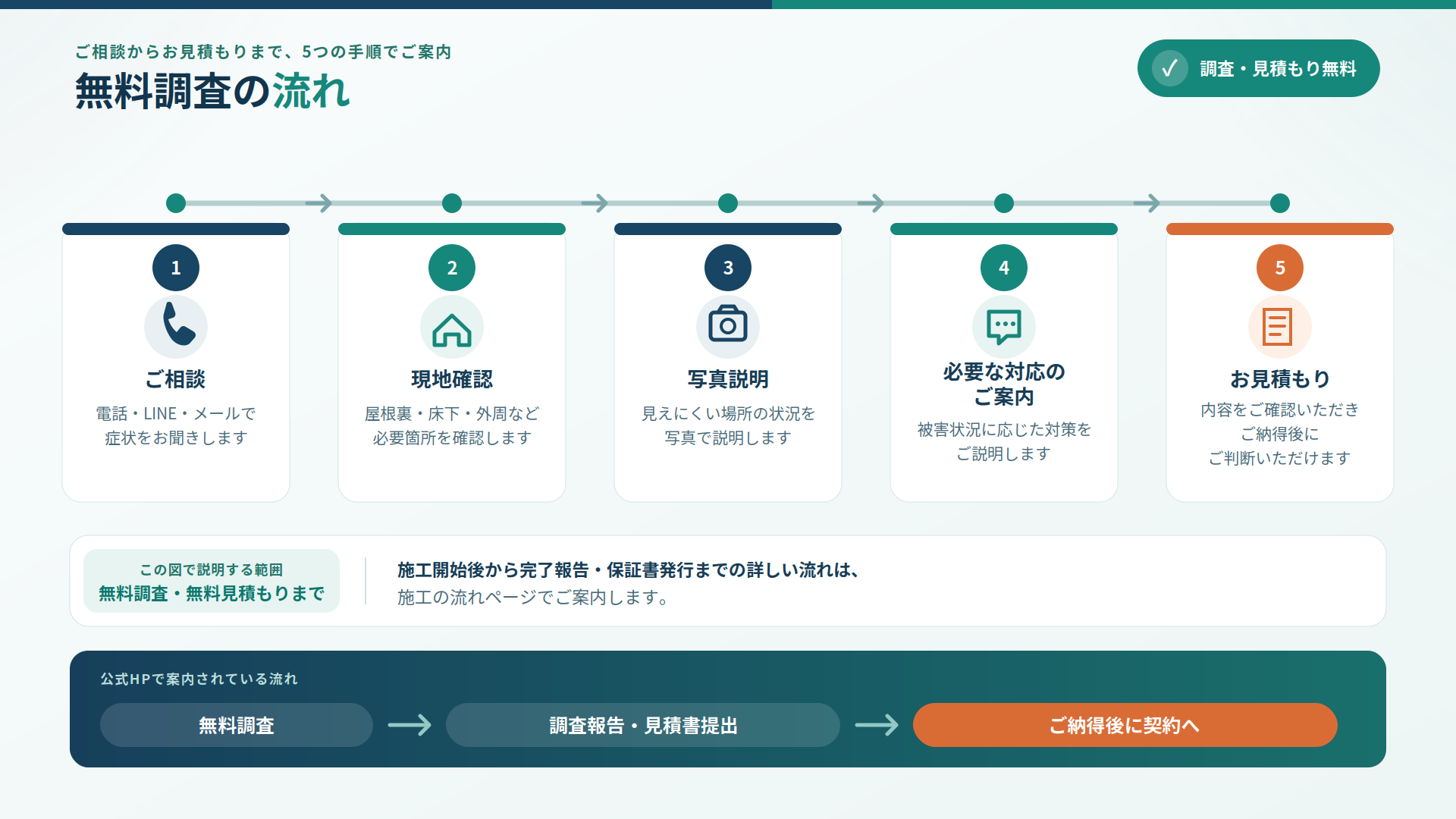Click the orange number 5 step circle

1280,268
